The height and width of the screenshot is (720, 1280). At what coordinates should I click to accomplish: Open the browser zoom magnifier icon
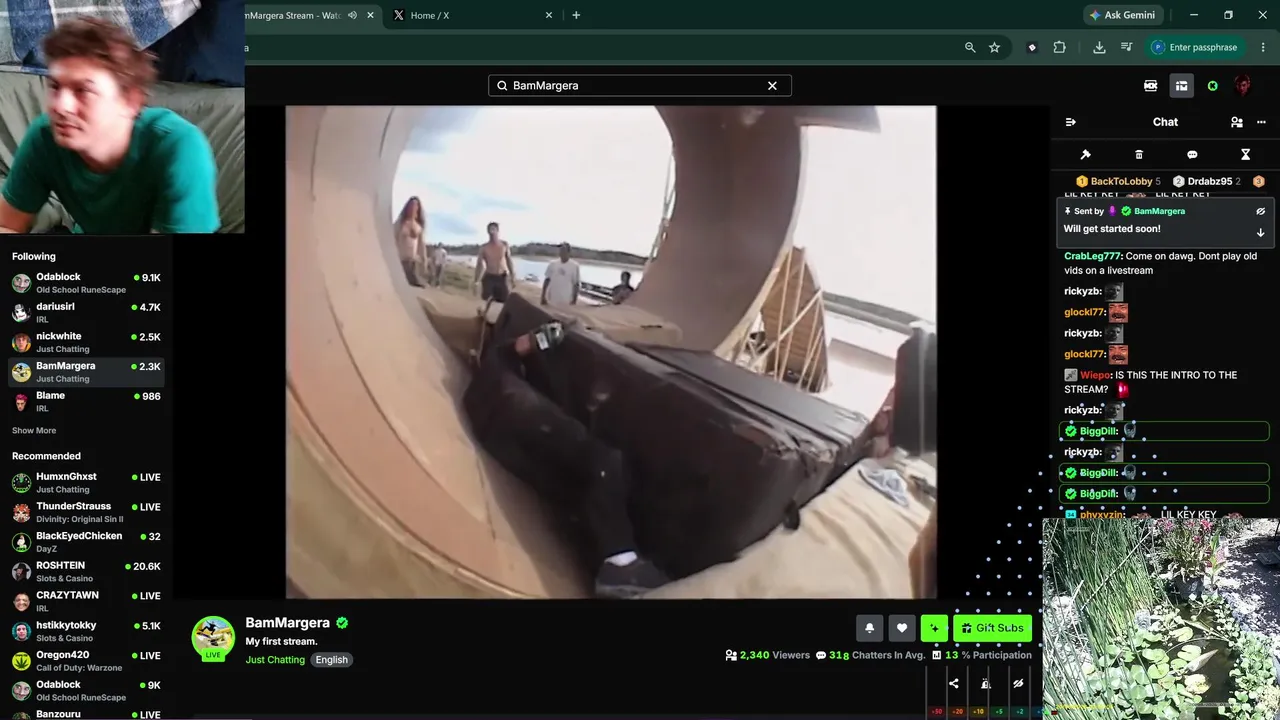[970, 47]
